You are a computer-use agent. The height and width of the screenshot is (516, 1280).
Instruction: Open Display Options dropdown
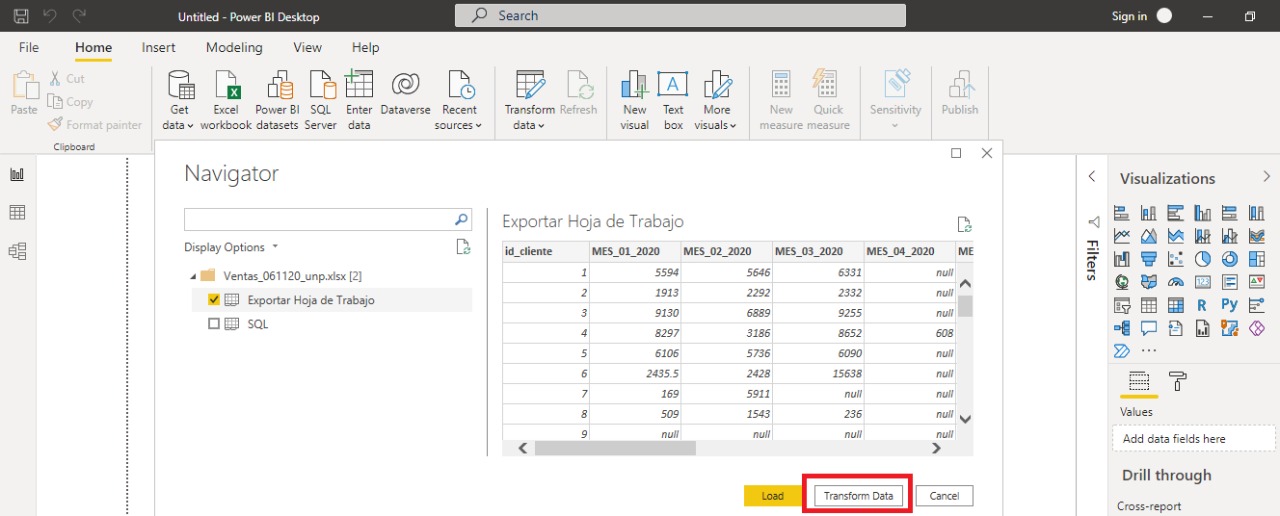(231, 247)
